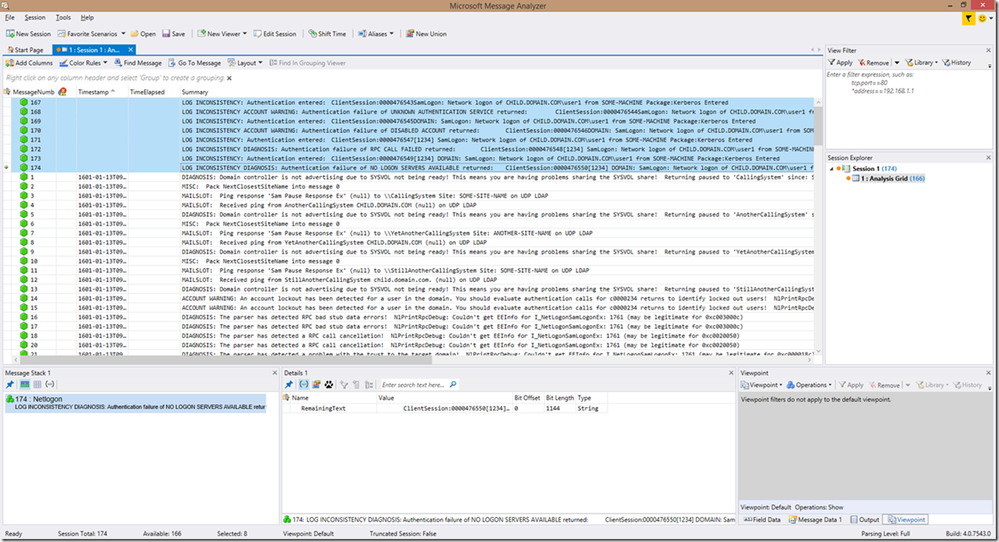
Task: Toggle the Details field-brackets view icon
Action: tap(304, 385)
